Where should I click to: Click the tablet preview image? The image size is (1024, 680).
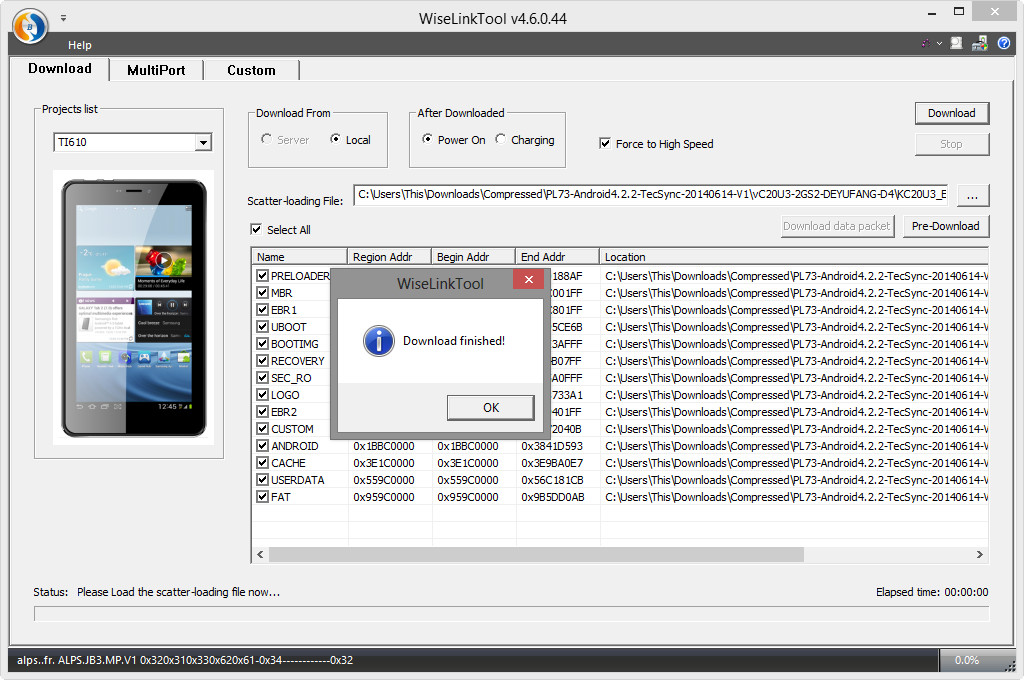134,308
